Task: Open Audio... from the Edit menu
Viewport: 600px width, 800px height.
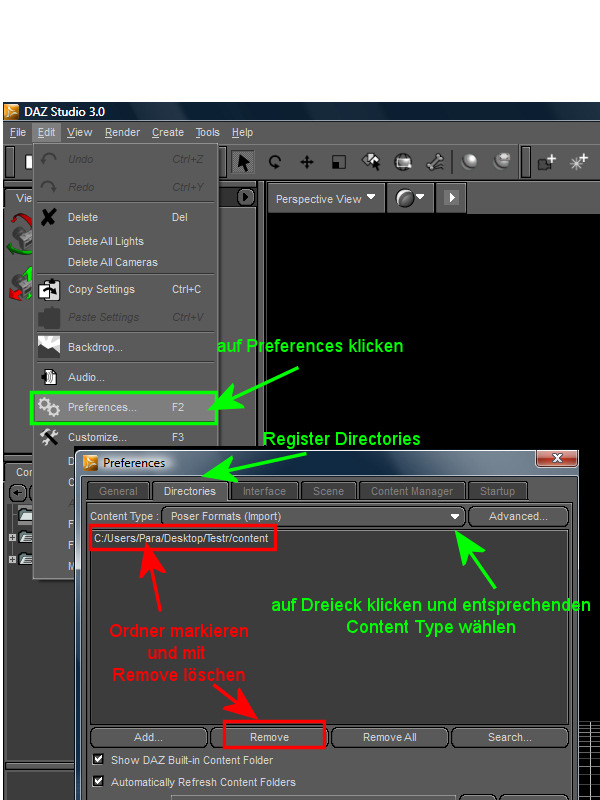Action: (x=126, y=378)
